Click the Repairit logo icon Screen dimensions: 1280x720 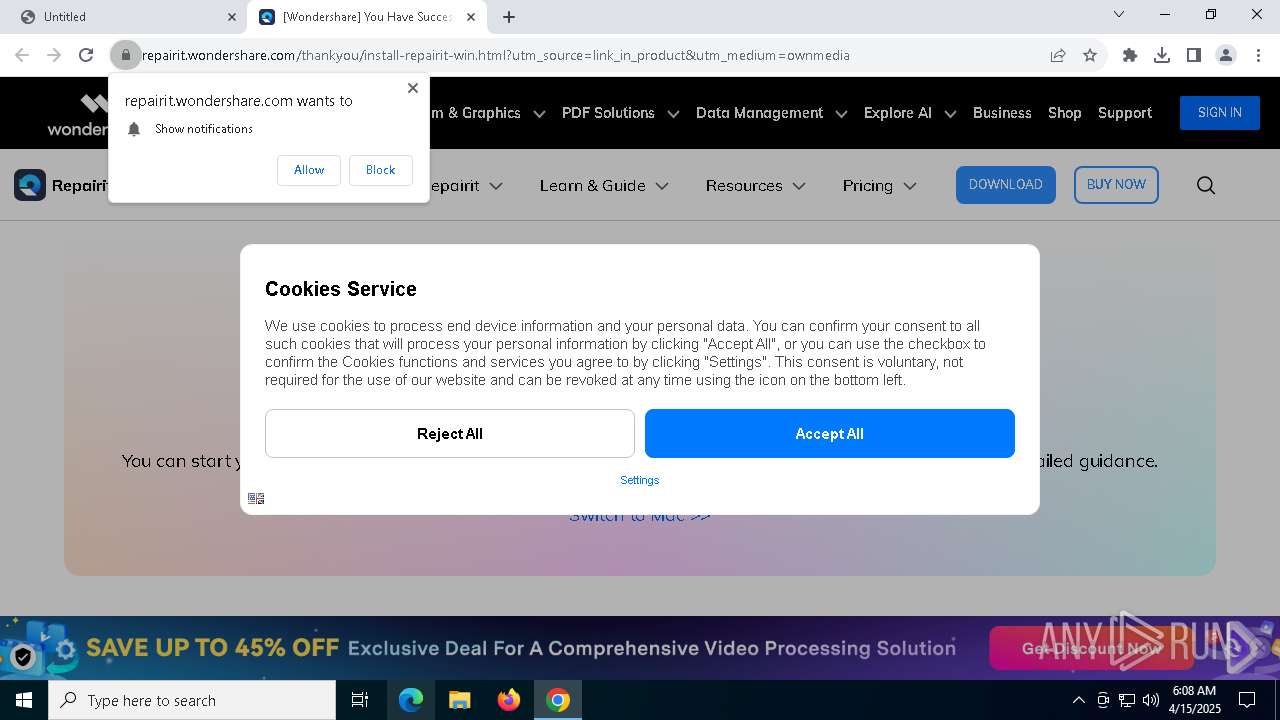click(x=30, y=185)
